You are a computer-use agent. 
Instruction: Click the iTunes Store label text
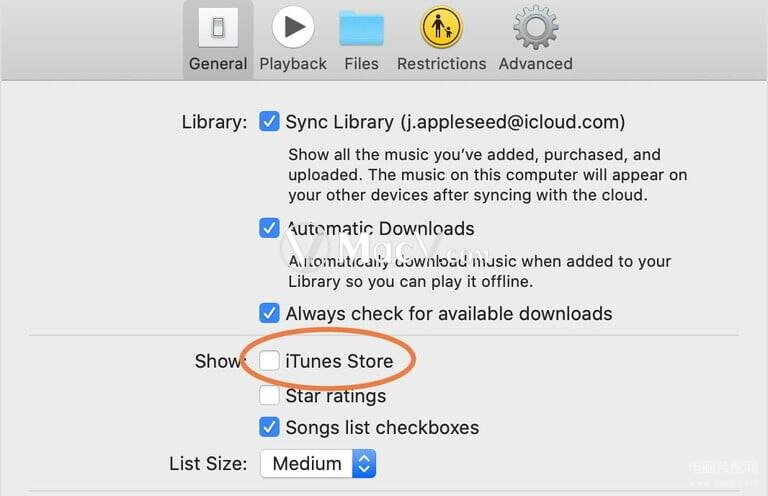coord(339,361)
